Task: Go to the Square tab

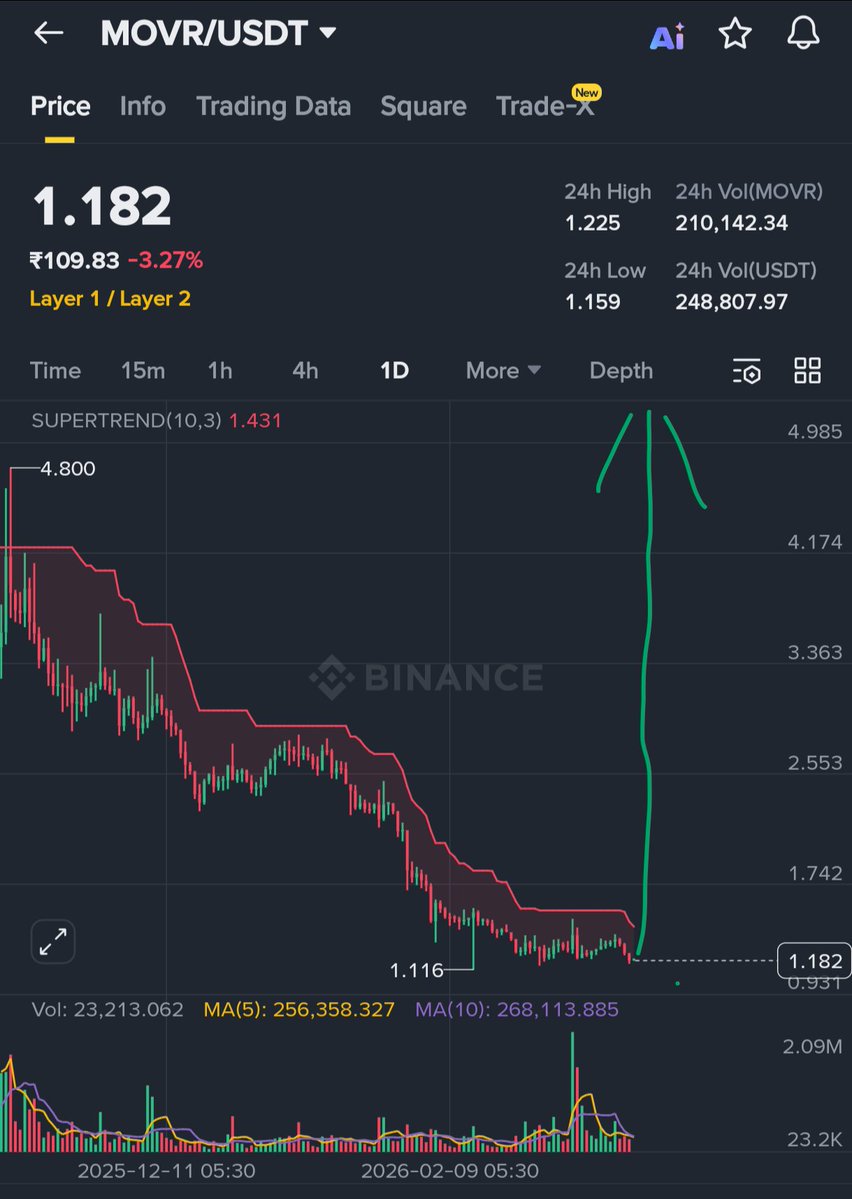Action: 423,106
